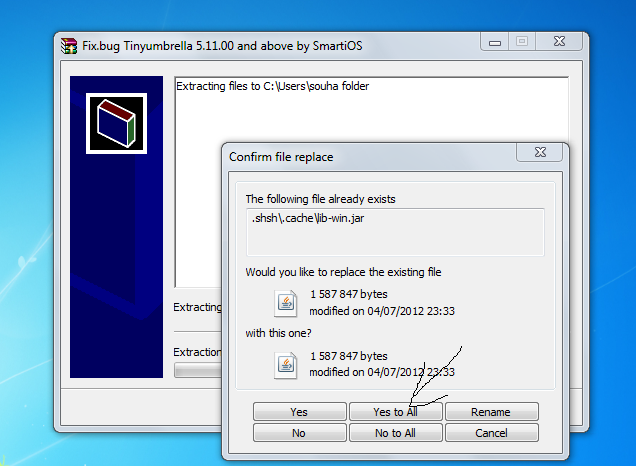Click the new file's Java jar icon

click(x=286, y=365)
